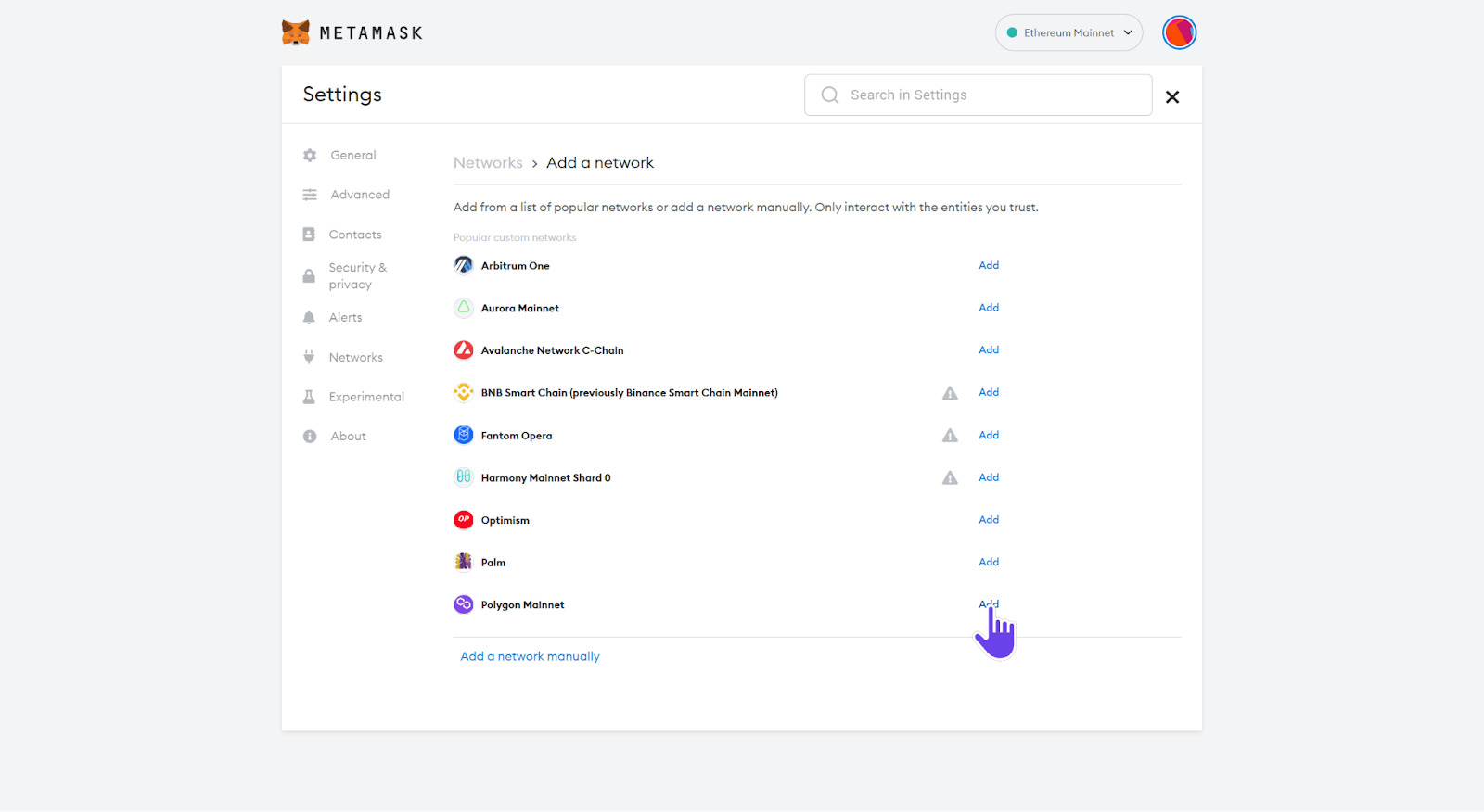The image size is (1484, 812).
Task: Click the 'Add a network' breadcrumb title
Action: coord(600,163)
